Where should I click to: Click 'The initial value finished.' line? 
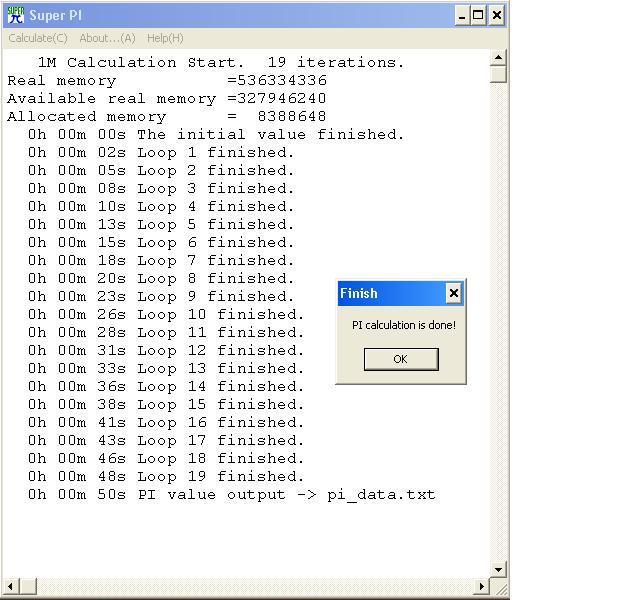coord(216,134)
